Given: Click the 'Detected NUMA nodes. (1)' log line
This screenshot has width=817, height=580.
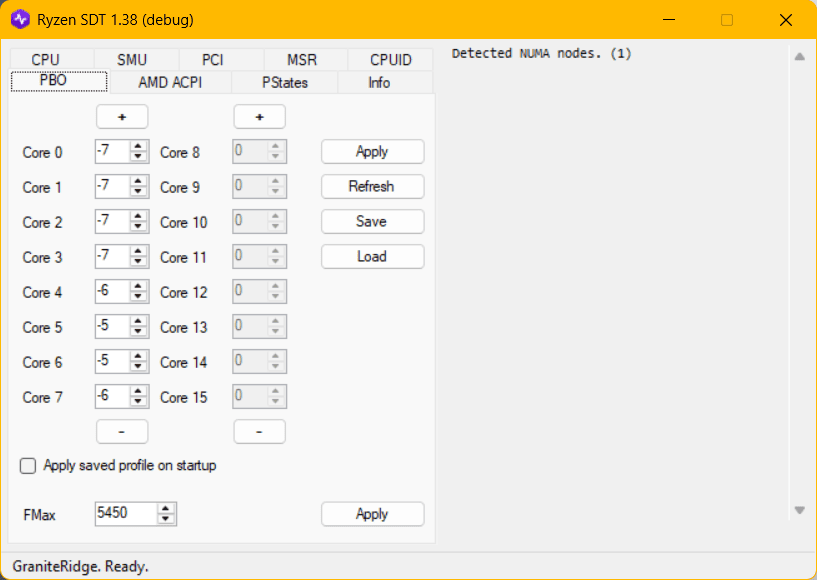Looking at the screenshot, I should [542, 54].
